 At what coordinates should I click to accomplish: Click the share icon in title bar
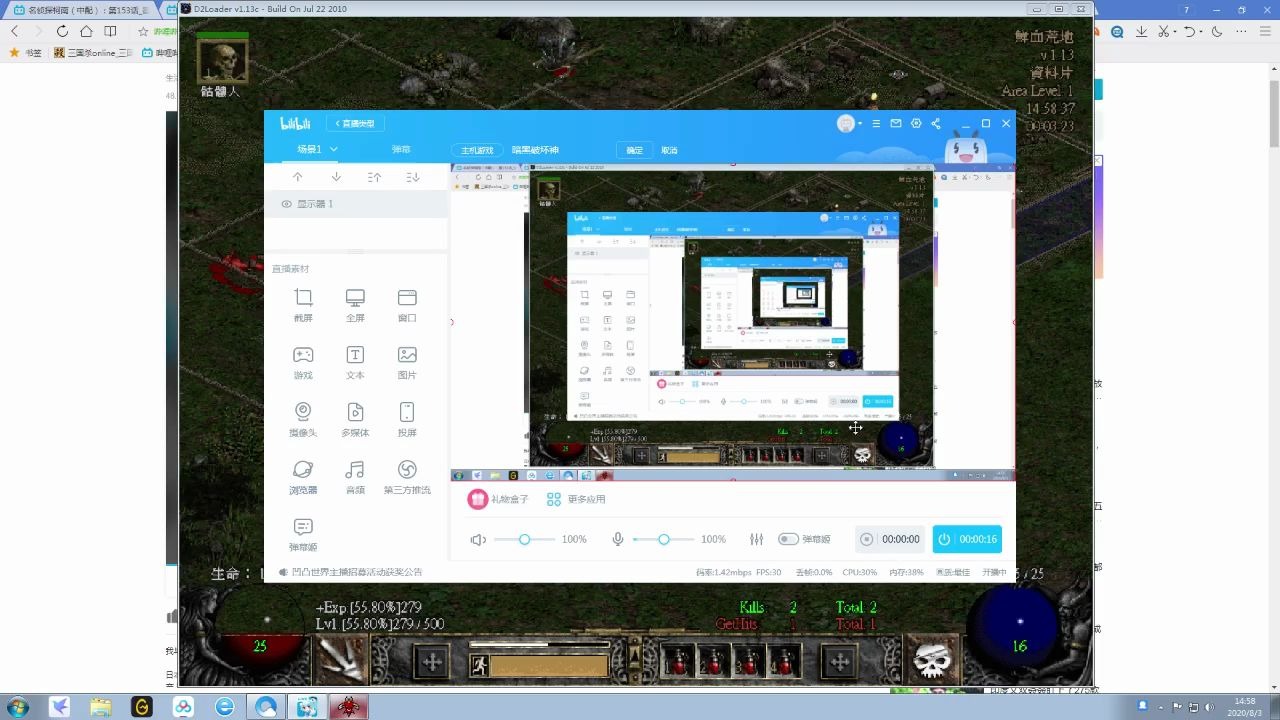click(935, 123)
